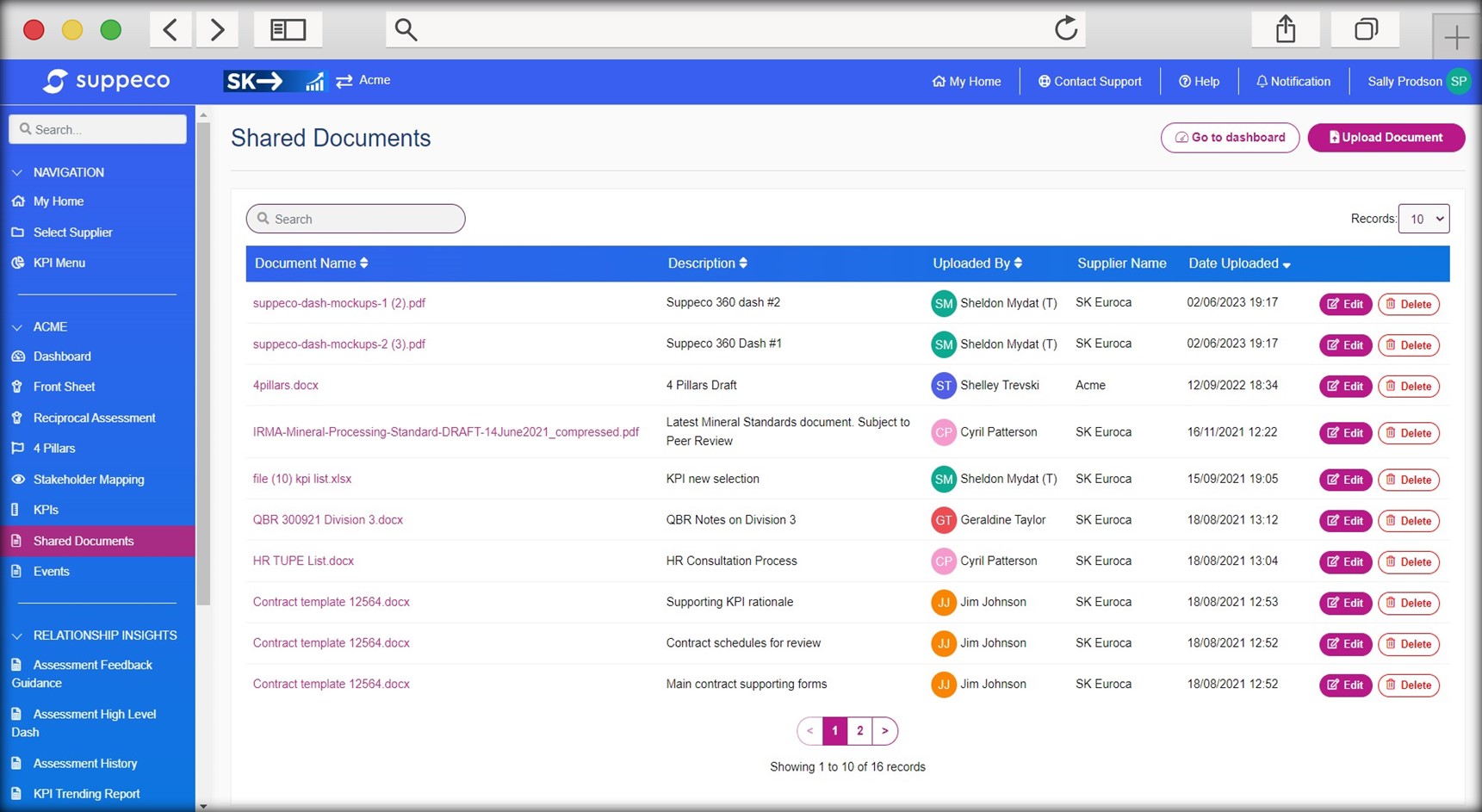Click the 4 Pillars flag icon
The width and height of the screenshot is (1482, 812).
(x=17, y=449)
